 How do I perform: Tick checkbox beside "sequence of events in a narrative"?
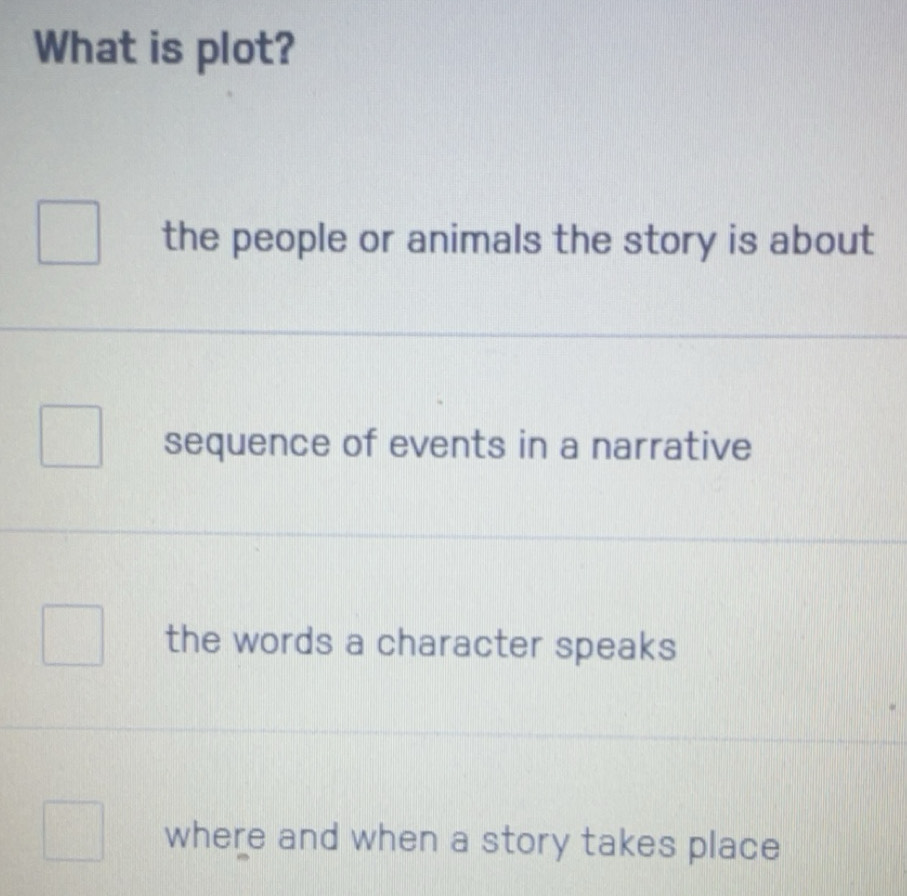click(71, 437)
